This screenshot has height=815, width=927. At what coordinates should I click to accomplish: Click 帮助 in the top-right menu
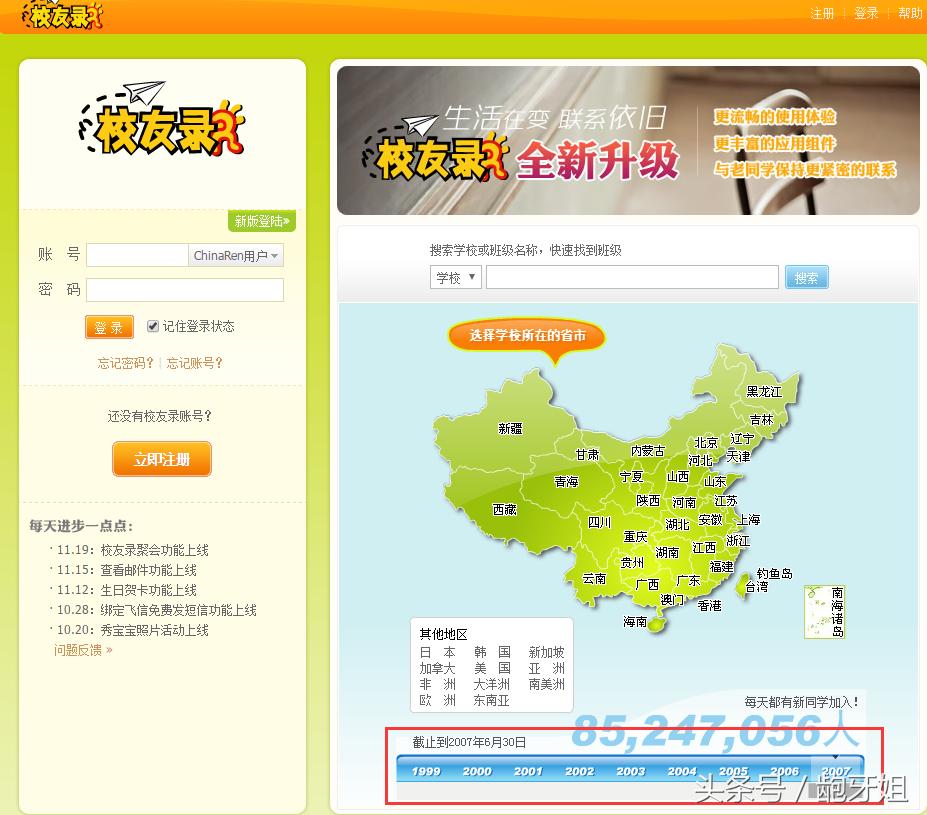point(908,15)
